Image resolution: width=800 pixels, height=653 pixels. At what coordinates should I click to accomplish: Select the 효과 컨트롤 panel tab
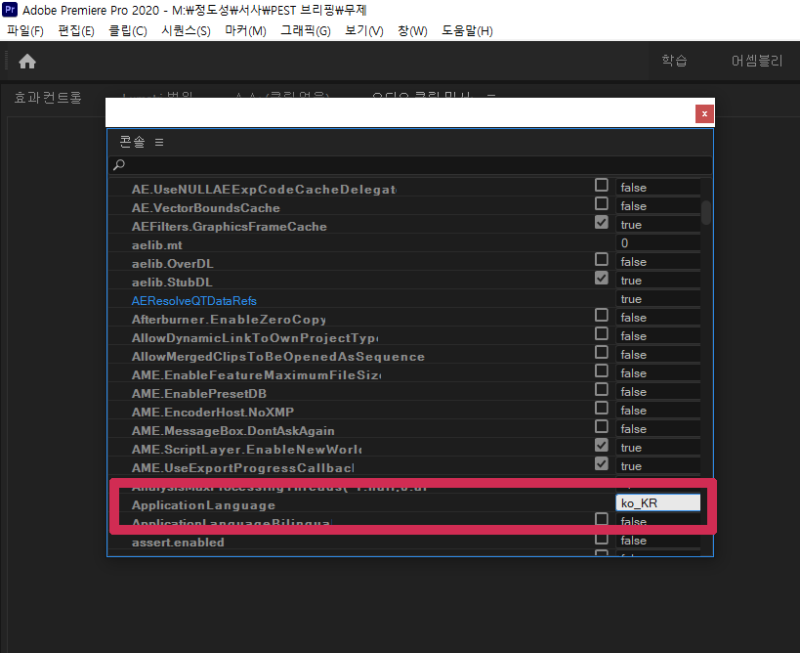click(x=47, y=97)
